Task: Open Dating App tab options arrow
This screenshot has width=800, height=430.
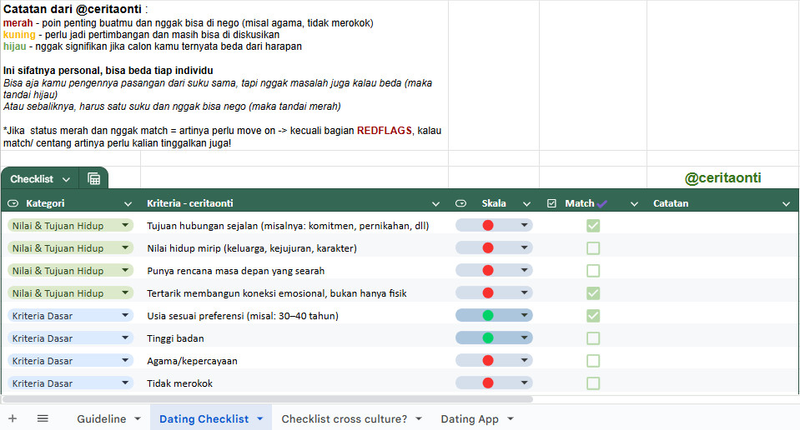Action: click(510, 419)
